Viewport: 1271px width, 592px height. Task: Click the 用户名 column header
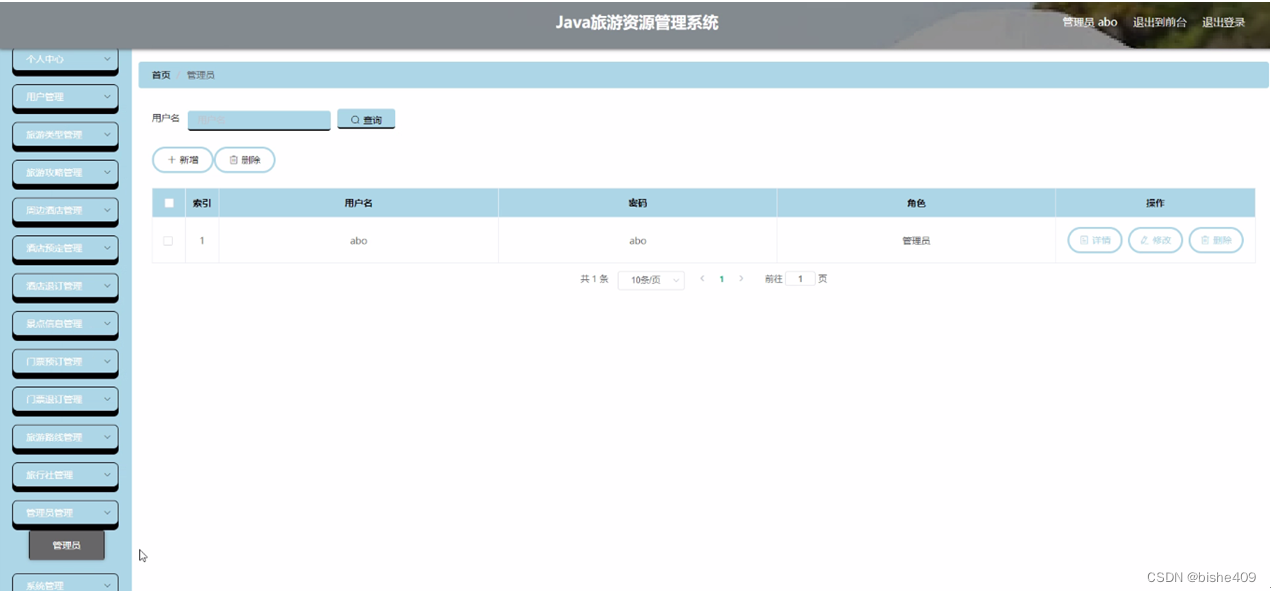pos(358,203)
